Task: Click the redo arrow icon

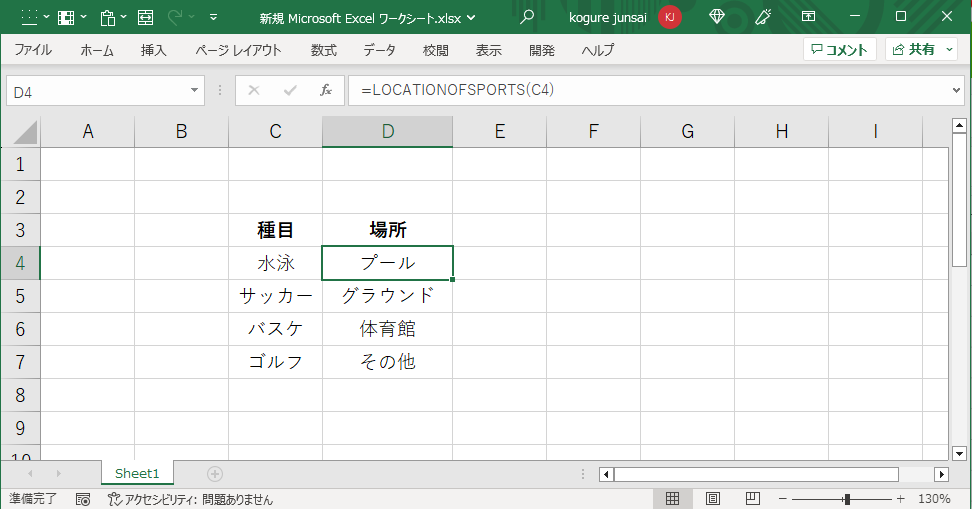Action: coord(174,17)
